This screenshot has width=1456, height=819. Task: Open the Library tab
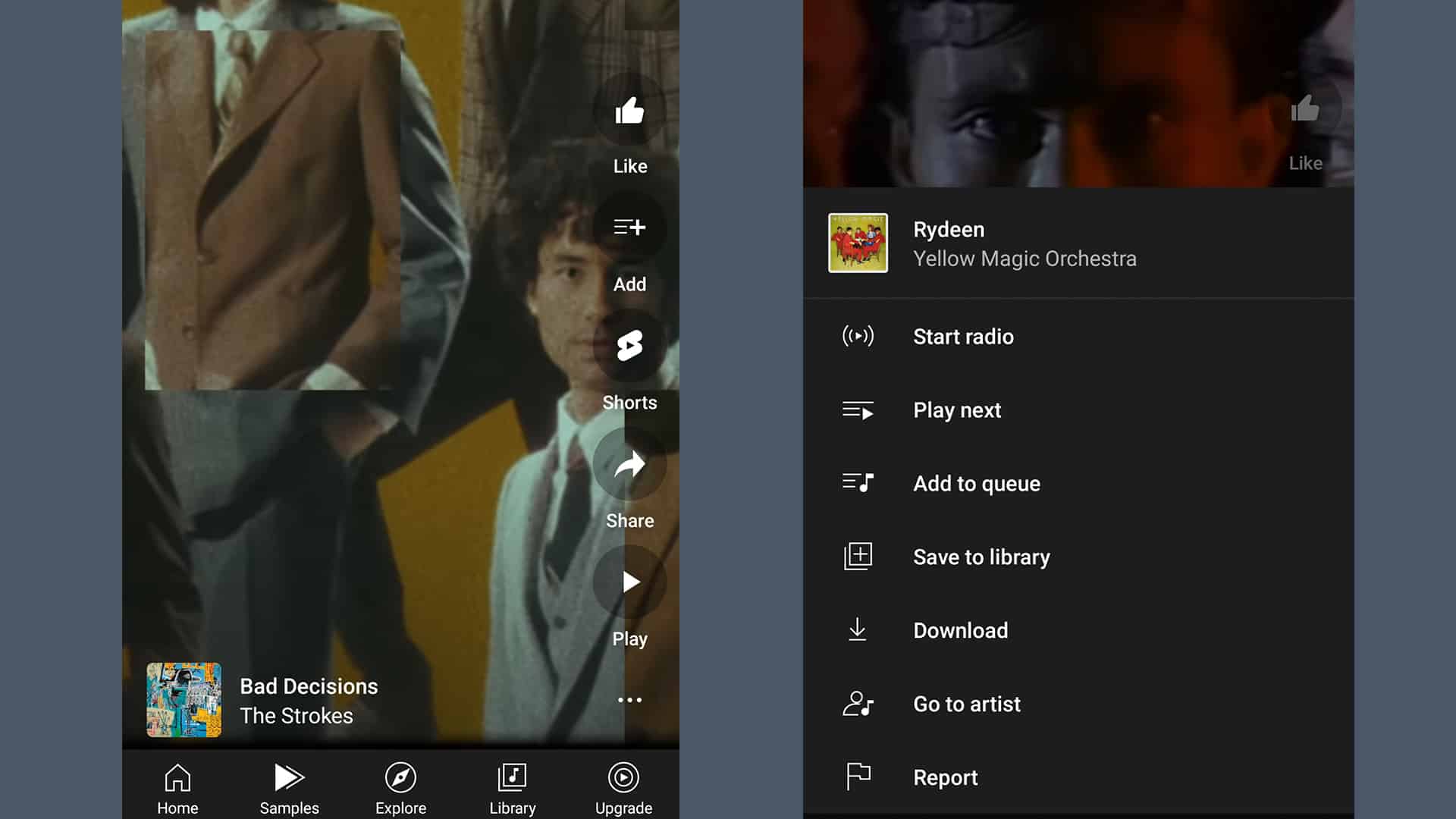511,788
